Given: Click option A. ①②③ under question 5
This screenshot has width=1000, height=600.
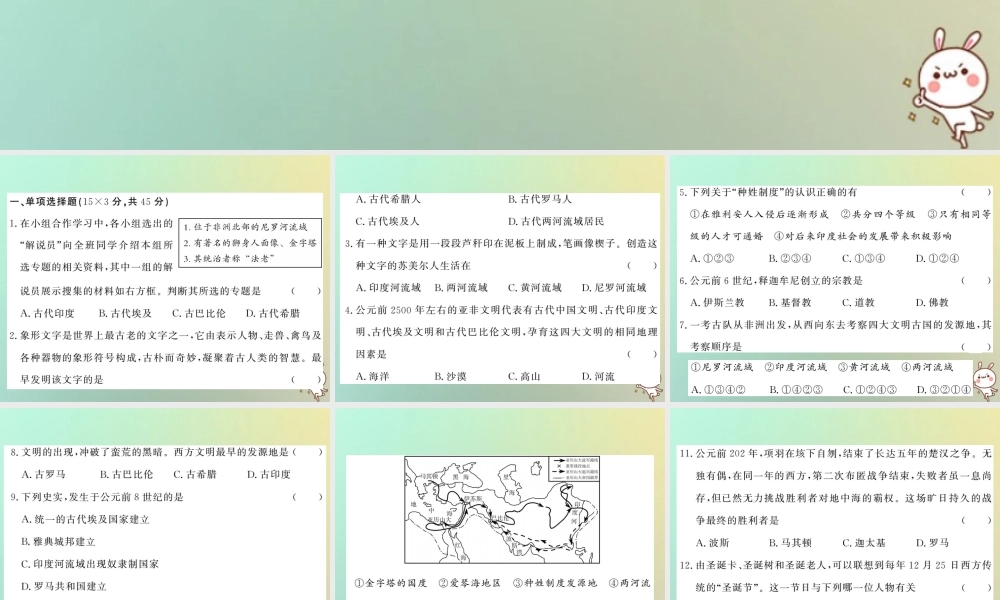Looking at the screenshot, I should [712, 258].
